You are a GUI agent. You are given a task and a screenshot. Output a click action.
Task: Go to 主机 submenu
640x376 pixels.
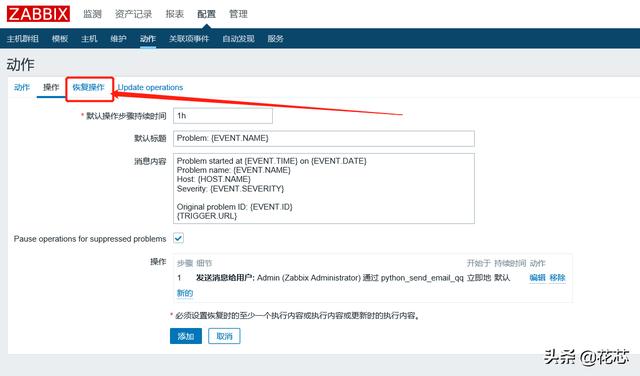(x=89, y=39)
